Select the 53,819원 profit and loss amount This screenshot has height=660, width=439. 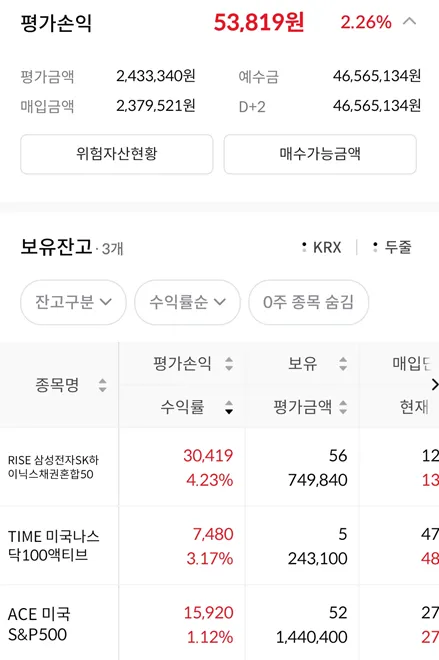click(259, 22)
